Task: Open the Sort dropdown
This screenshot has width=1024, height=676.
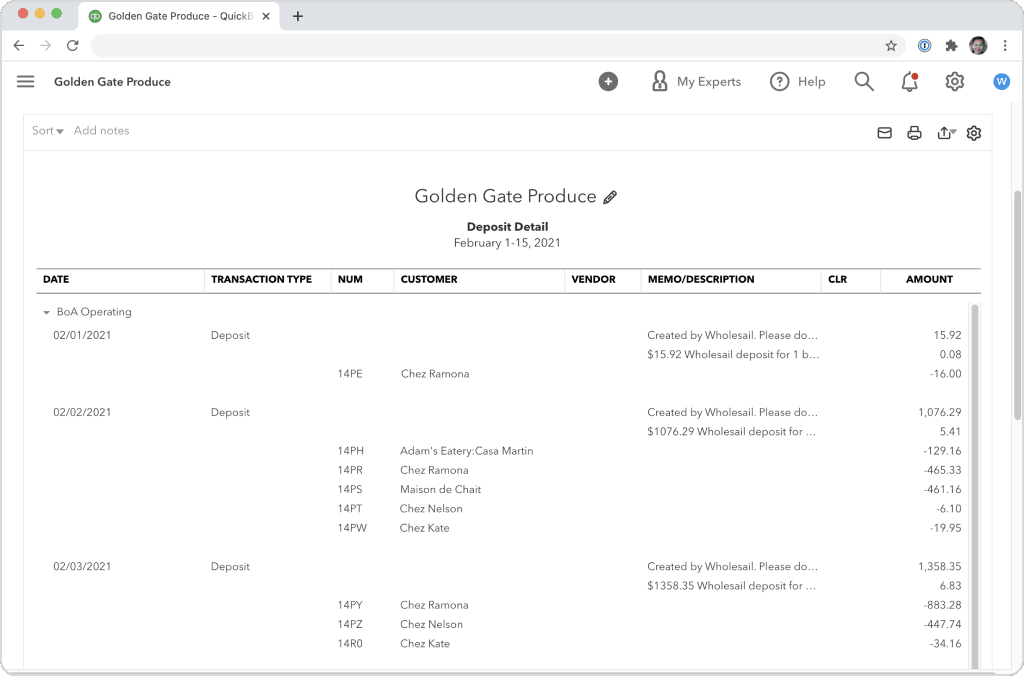Action: (x=48, y=131)
